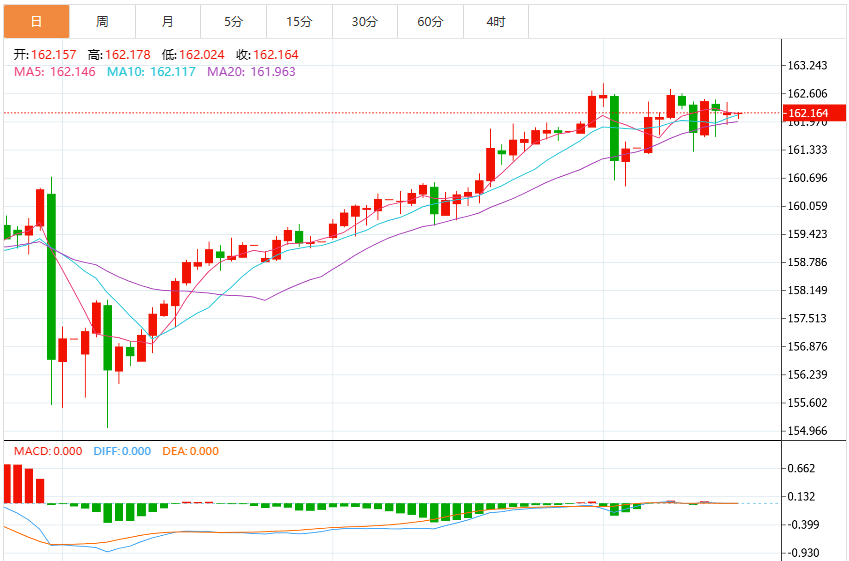Screen dimensions: 849x561
Task: Switch to the 4时 chart interval
Action: point(496,22)
